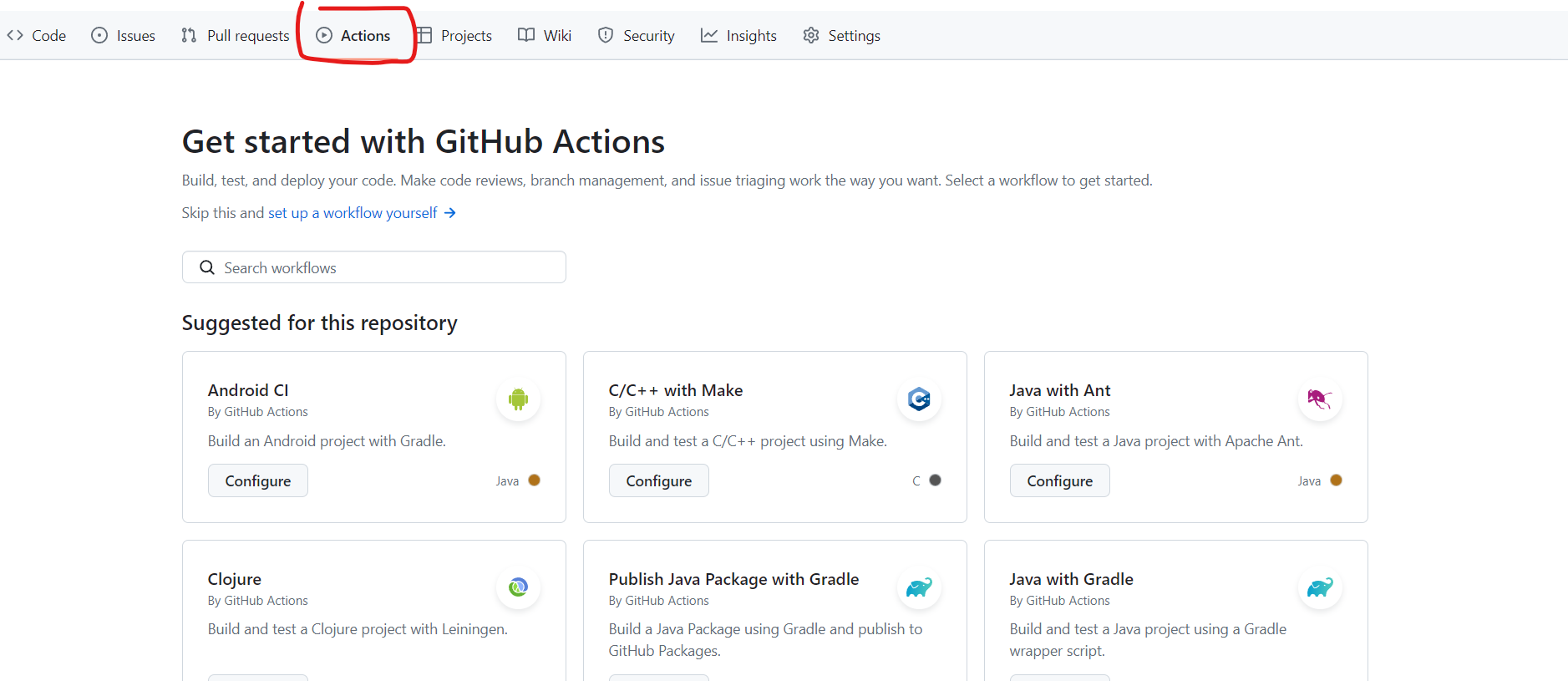Click the C/C++ hexagon logo
1568x681 pixels.
click(920, 399)
